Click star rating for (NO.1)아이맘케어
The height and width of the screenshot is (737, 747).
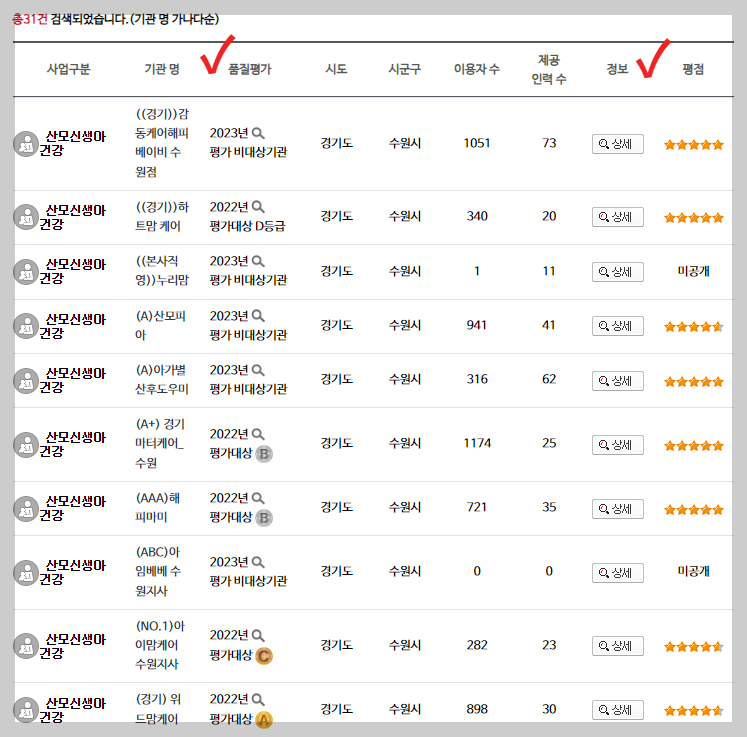coord(694,646)
